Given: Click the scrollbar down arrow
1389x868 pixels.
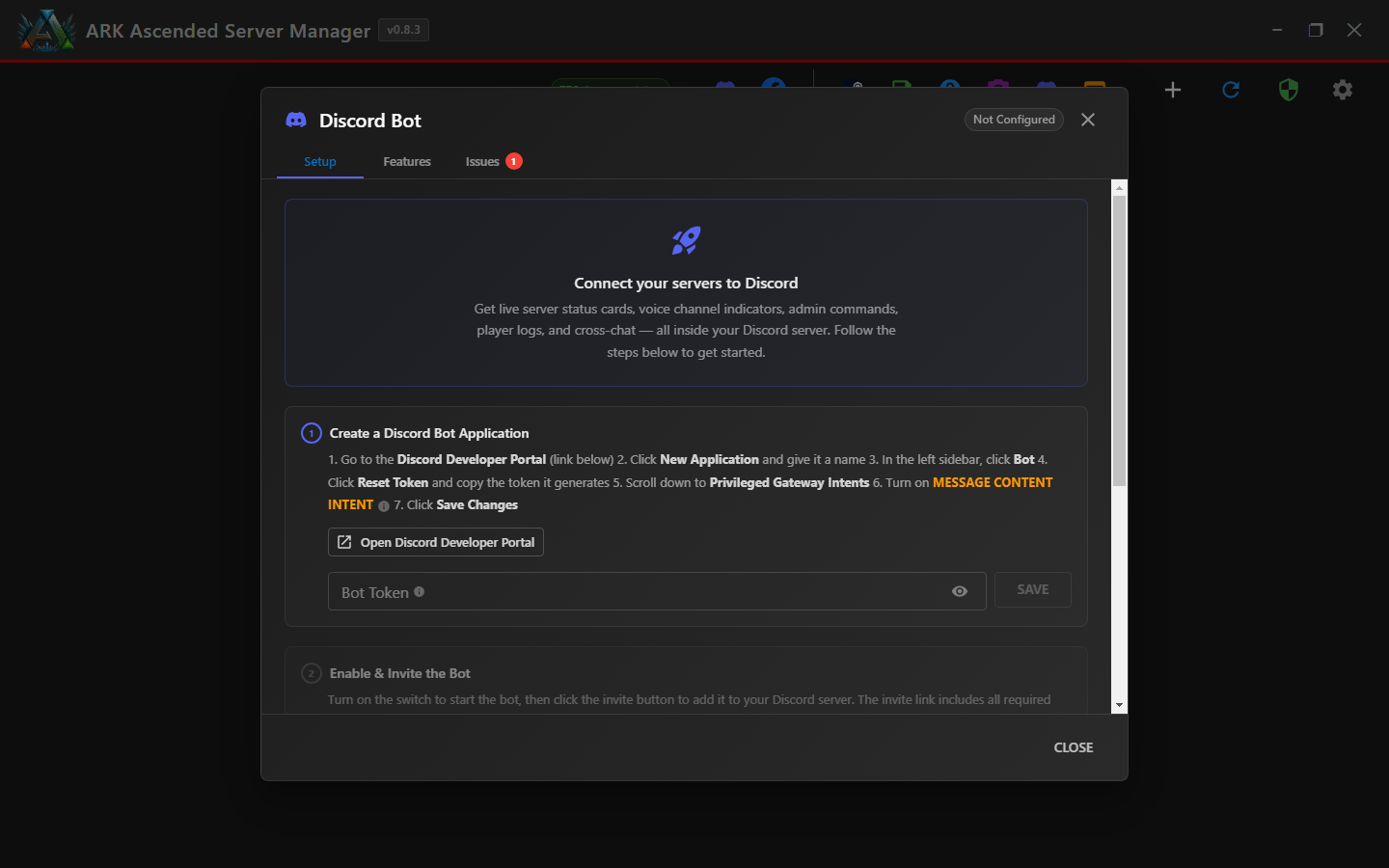Looking at the screenshot, I should click(1119, 706).
